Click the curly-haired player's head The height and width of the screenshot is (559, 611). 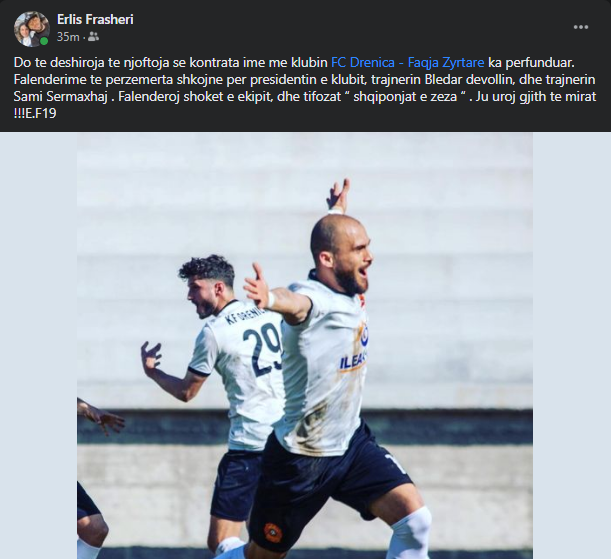(207, 284)
